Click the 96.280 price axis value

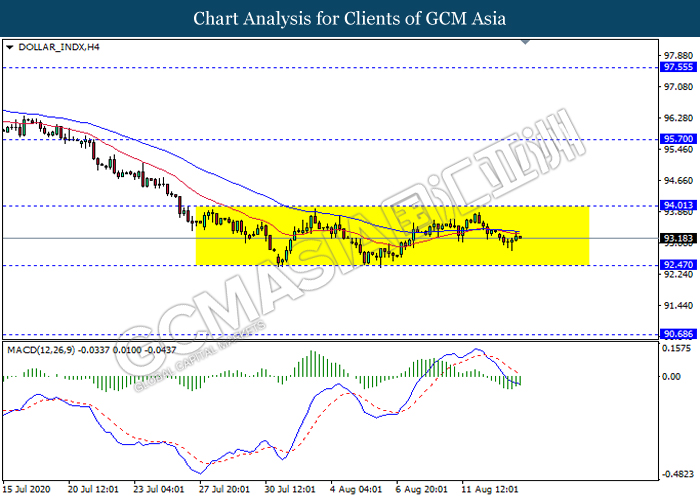coord(679,118)
